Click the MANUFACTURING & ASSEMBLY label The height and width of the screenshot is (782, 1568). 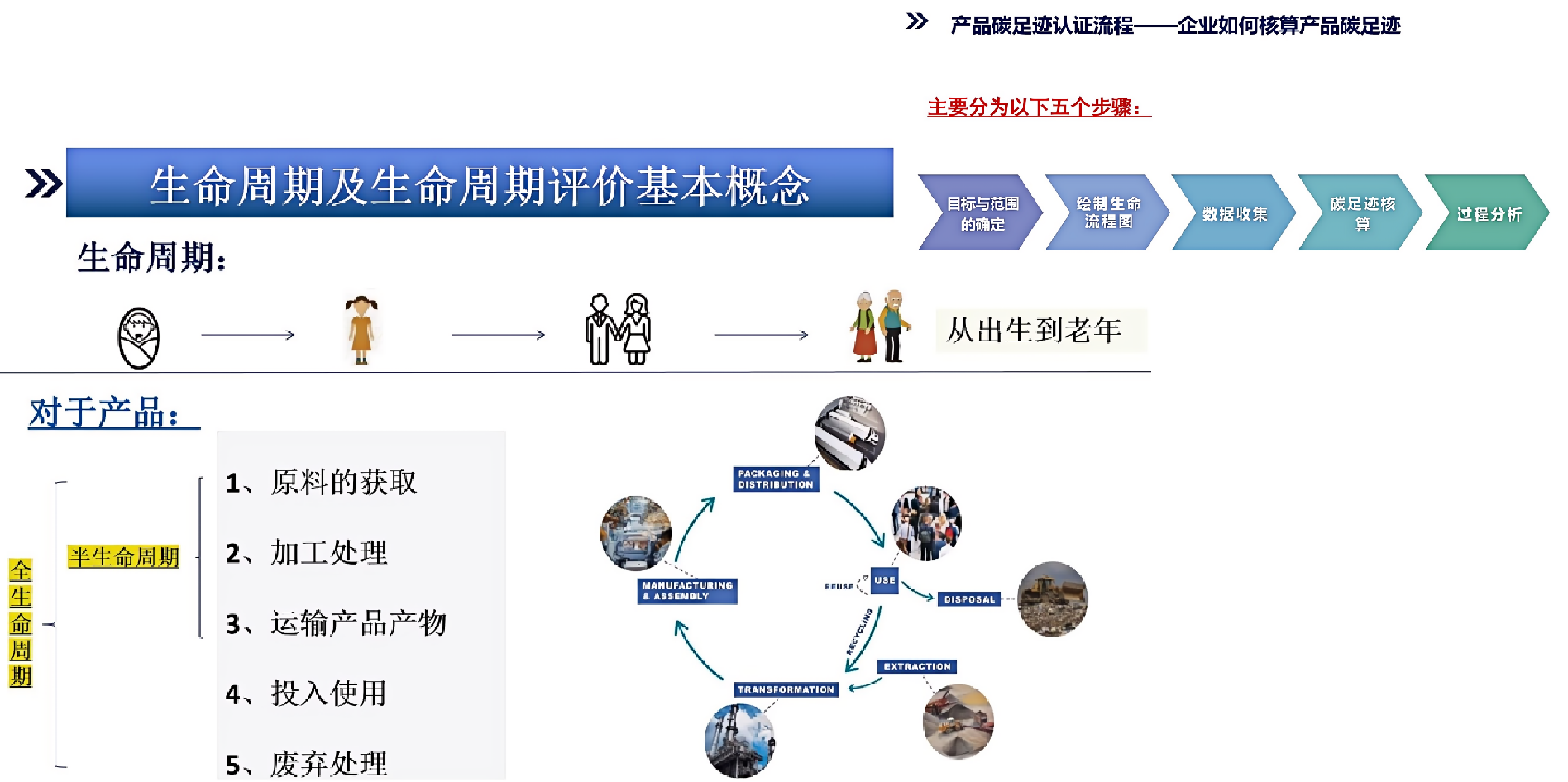pyautogui.click(x=686, y=590)
